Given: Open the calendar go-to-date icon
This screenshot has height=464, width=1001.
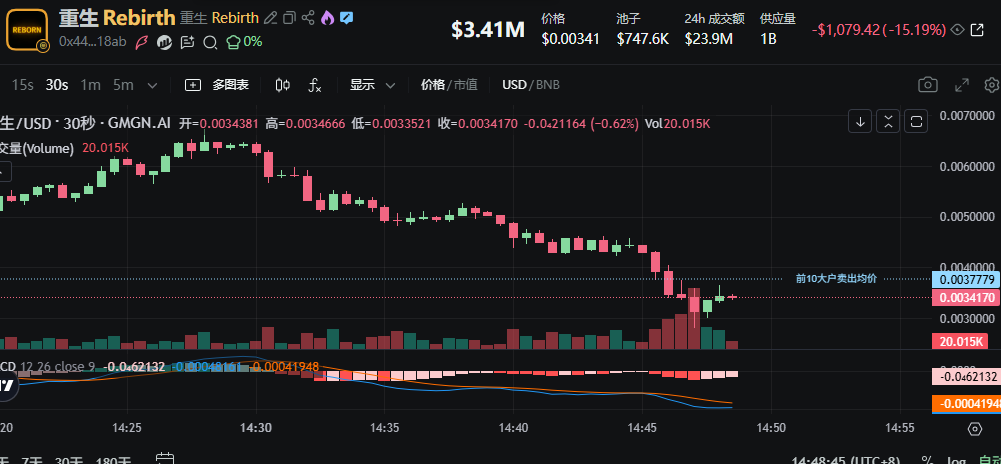Looking at the screenshot, I should [165, 458].
